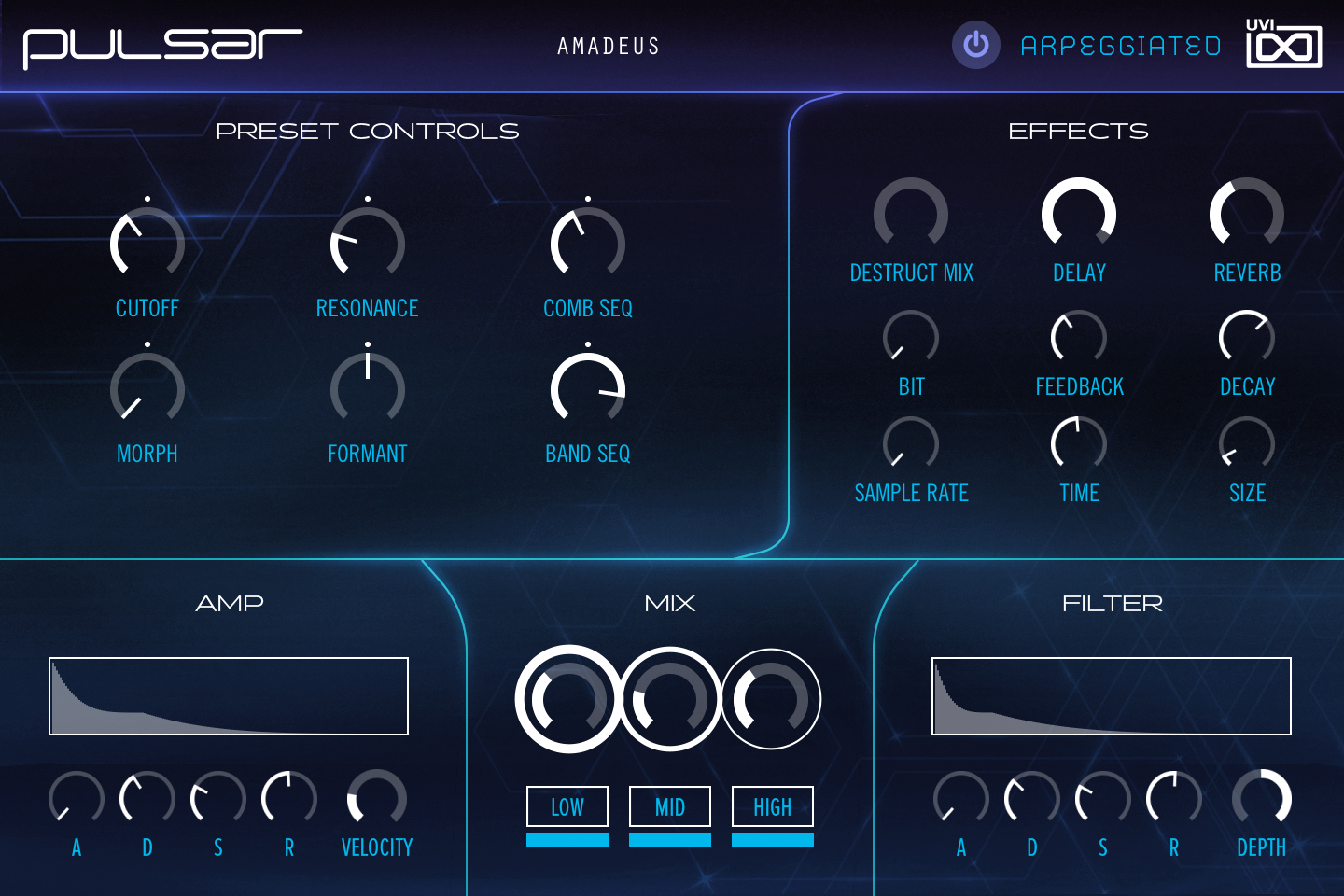Viewport: 1344px width, 896px height.
Task: Open the AMADEUS preset name
Action: (609, 47)
